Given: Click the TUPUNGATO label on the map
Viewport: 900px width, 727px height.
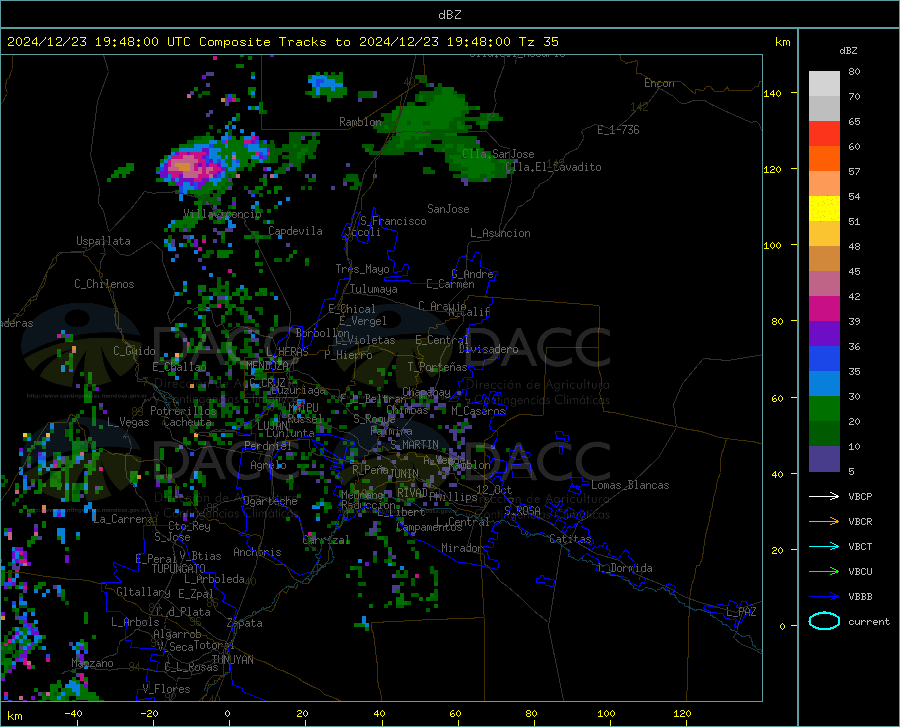Looking at the screenshot, I should [179, 569].
